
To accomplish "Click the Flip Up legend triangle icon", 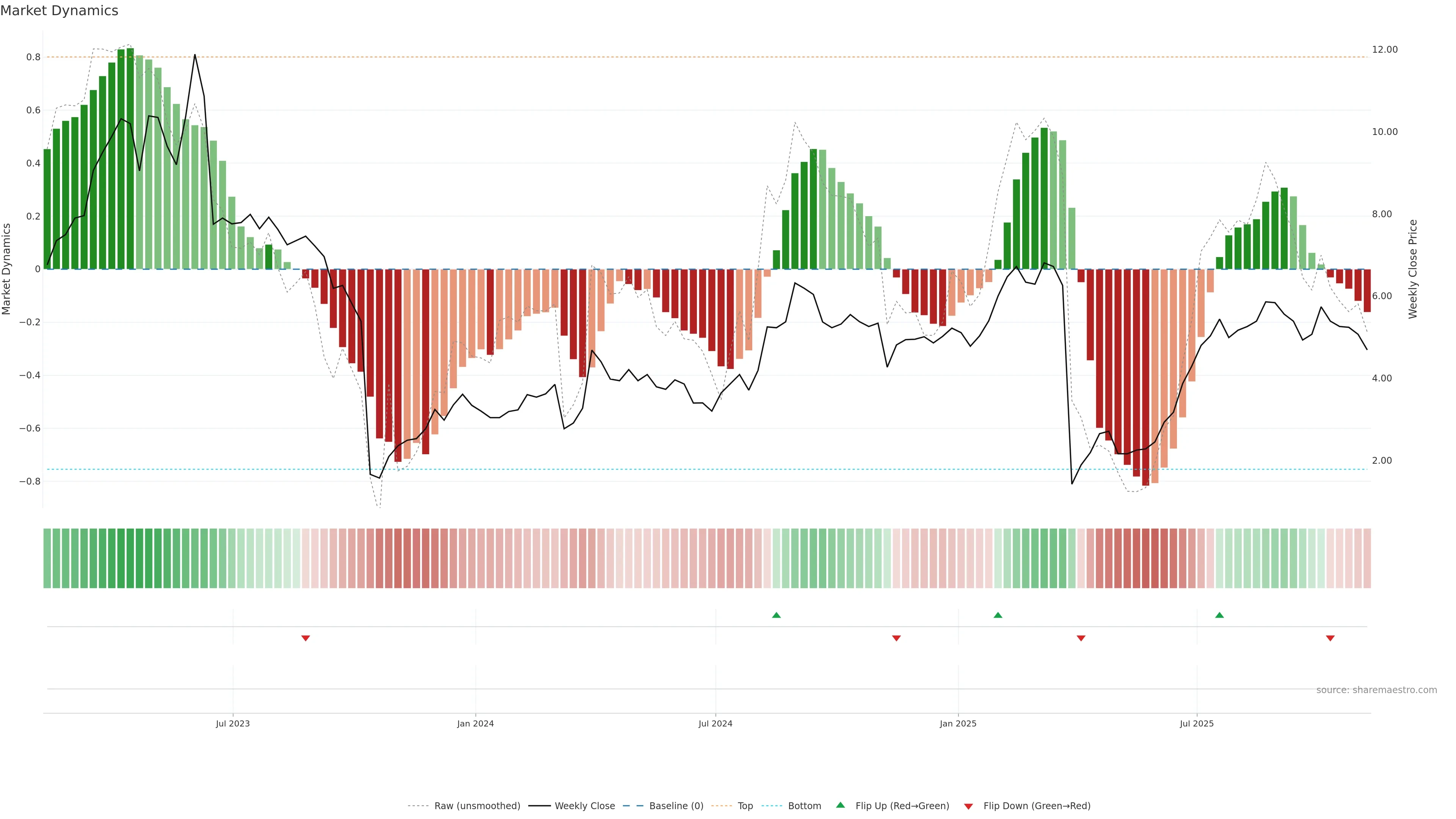I will tap(841, 805).
